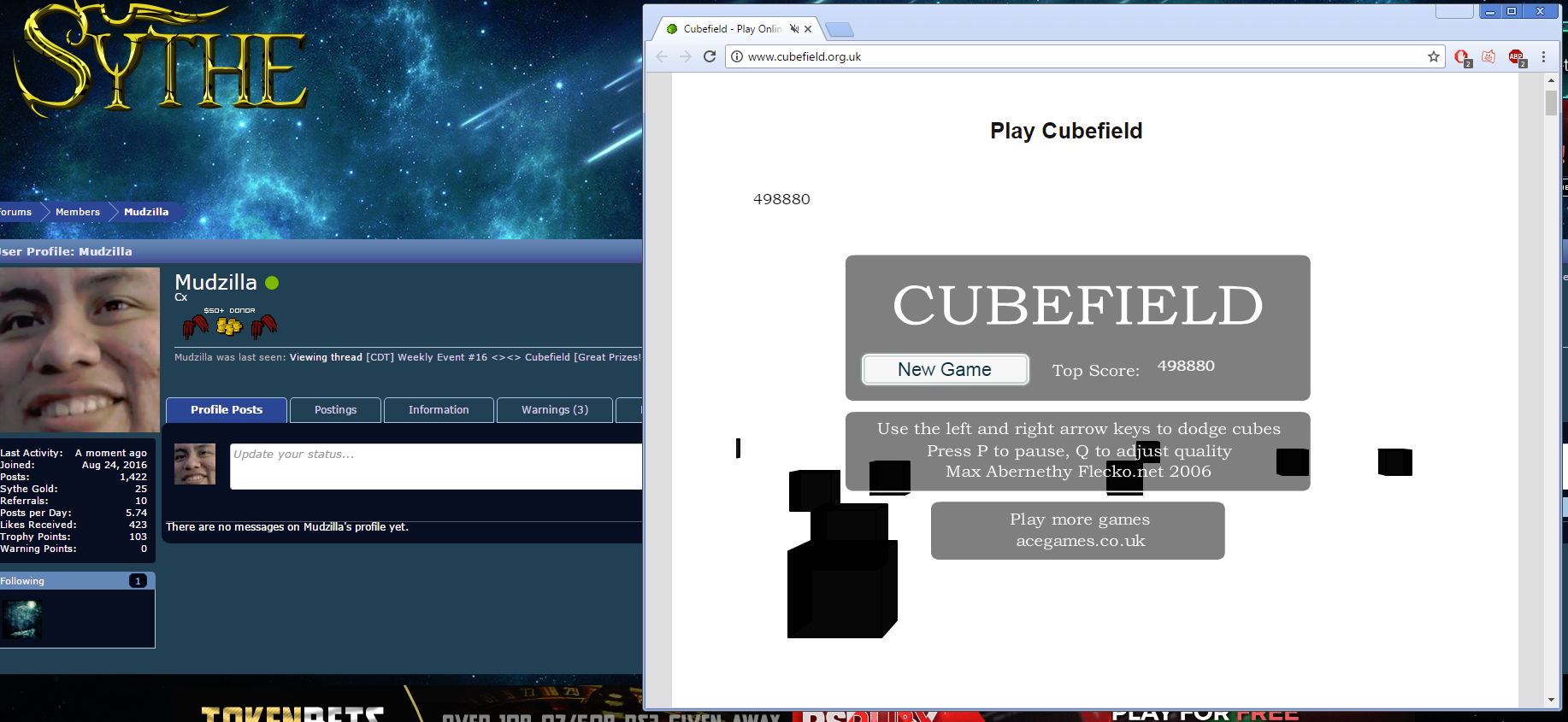
Task: Minimize the Chrome window
Action: pos(1490,11)
